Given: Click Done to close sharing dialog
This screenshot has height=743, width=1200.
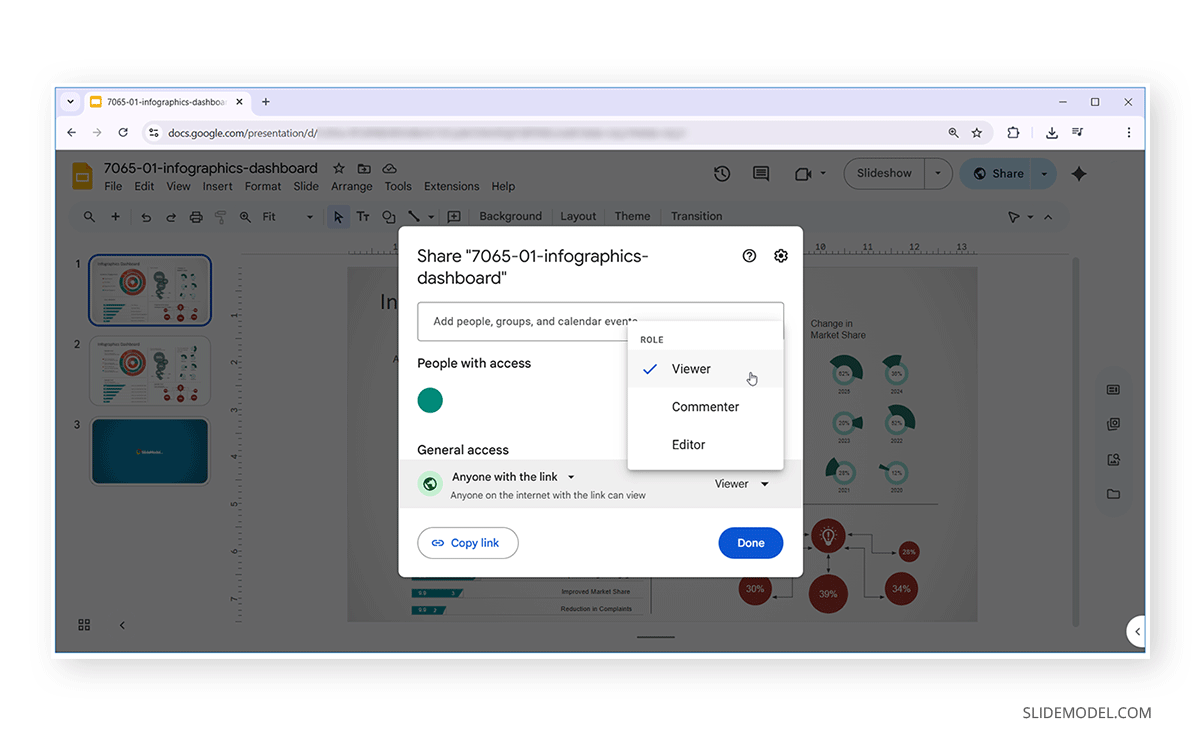Looking at the screenshot, I should [750, 542].
